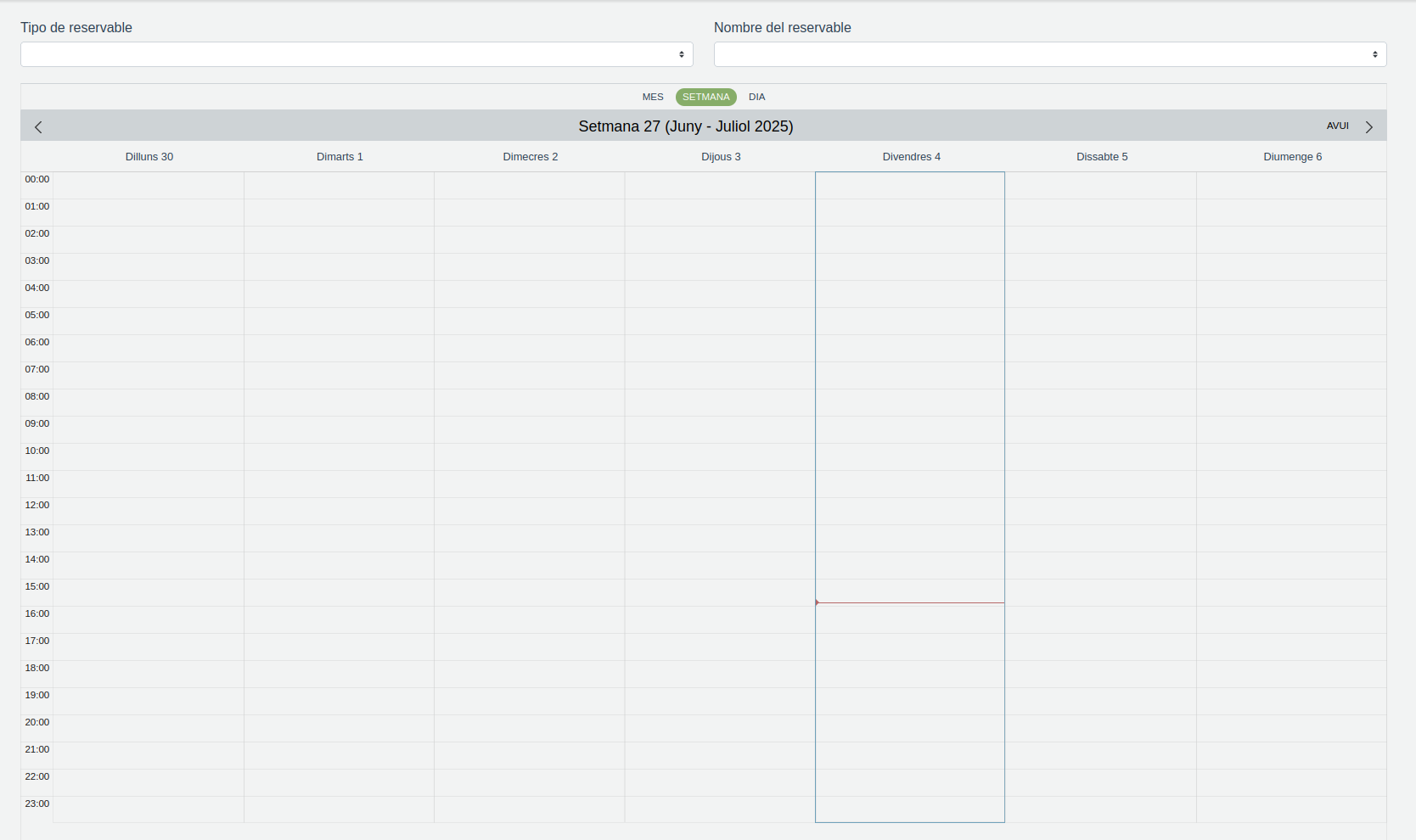This screenshot has width=1416, height=840.
Task: Click the week title Setmana 27
Action: pyautogui.click(x=686, y=126)
